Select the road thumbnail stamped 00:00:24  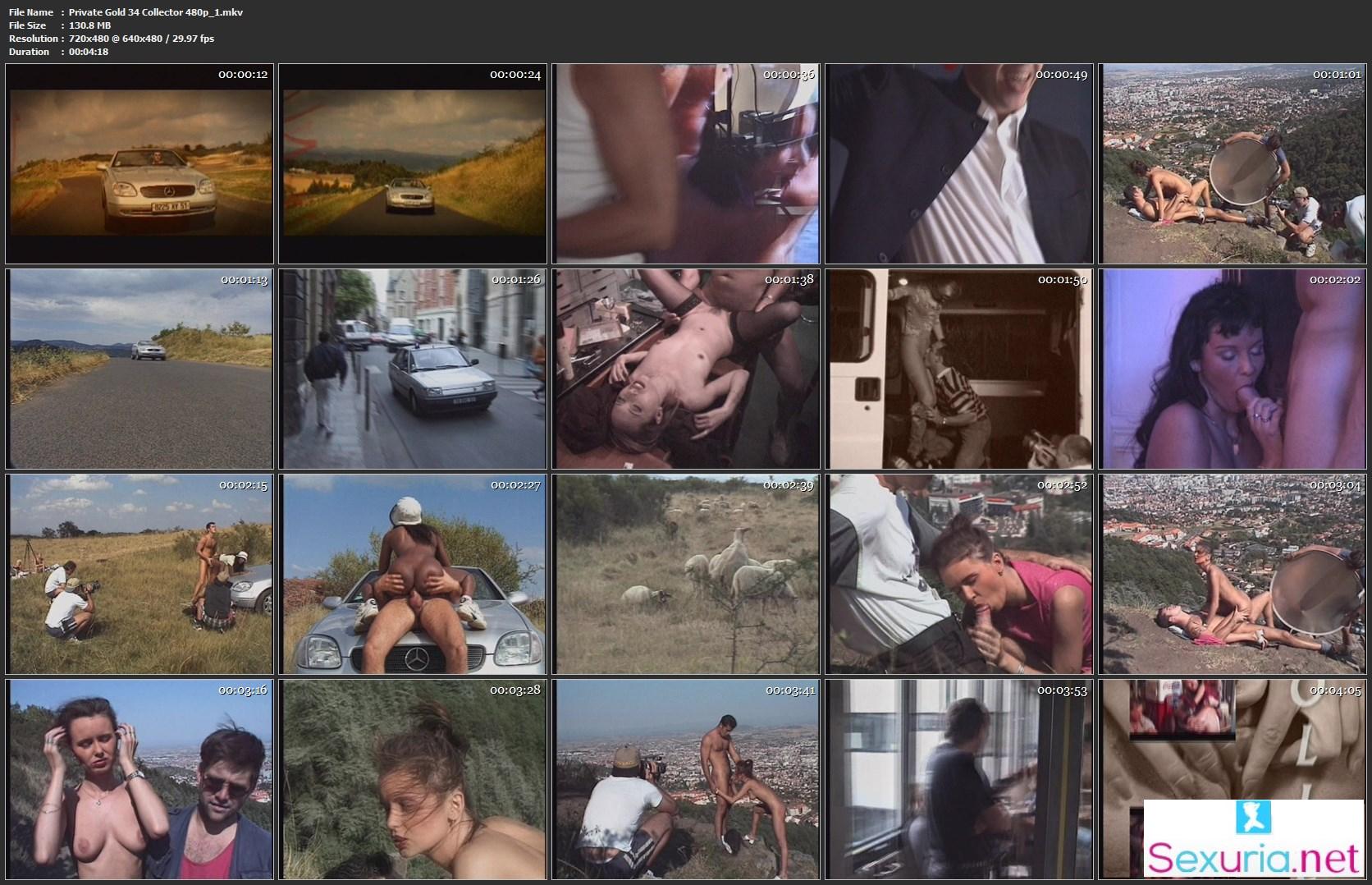click(x=413, y=163)
